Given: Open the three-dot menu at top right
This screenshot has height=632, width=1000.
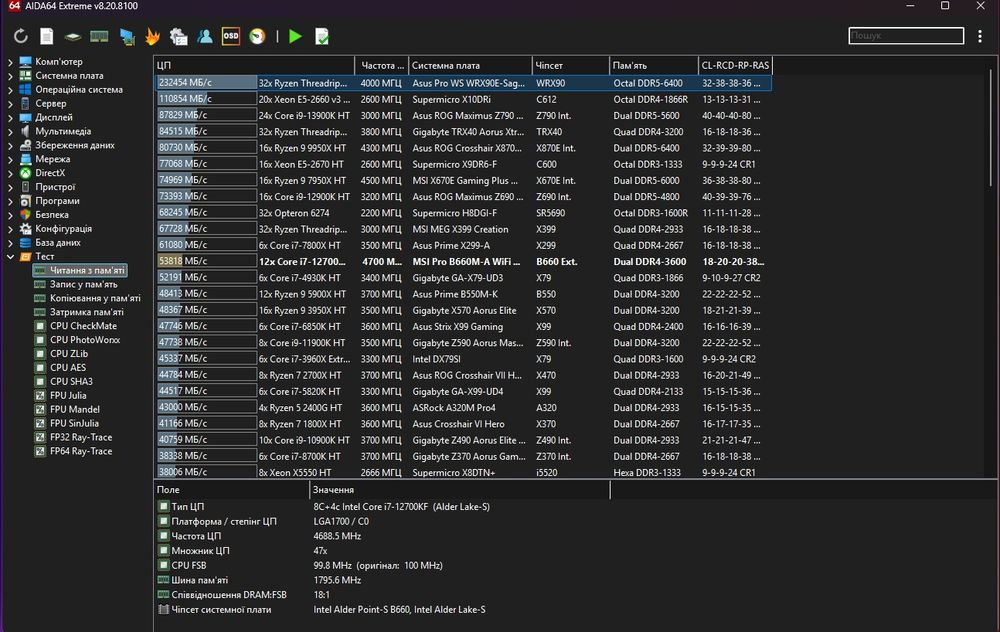Looking at the screenshot, I should point(980,37).
